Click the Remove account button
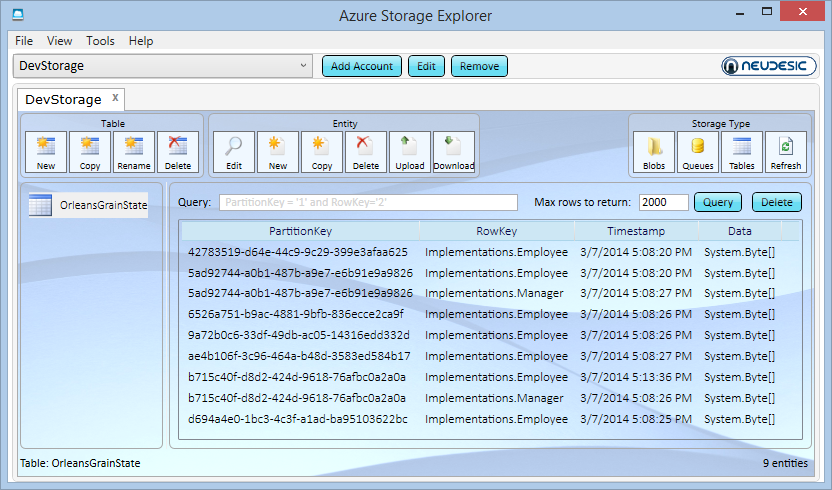The image size is (832, 490). pos(479,66)
